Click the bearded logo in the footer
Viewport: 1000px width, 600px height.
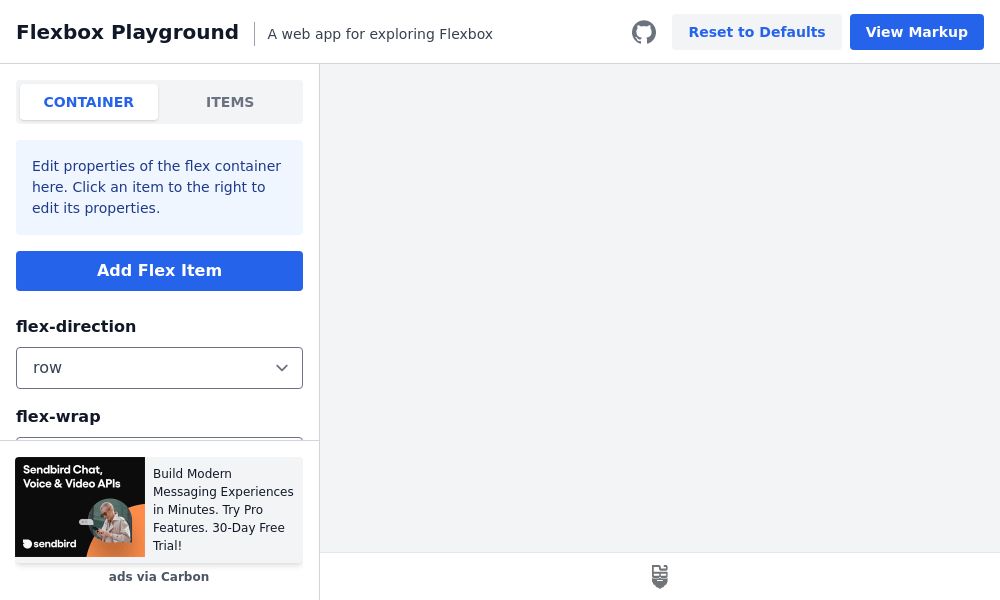[659, 577]
